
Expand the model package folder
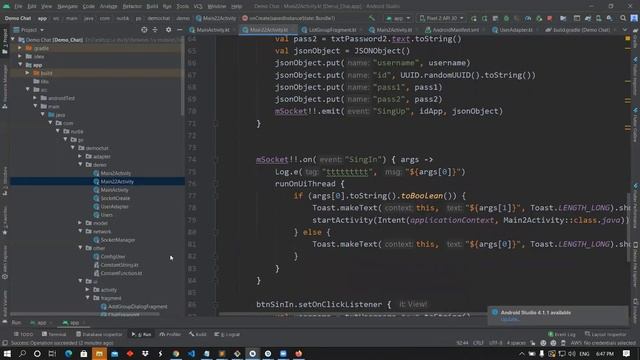[x=80, y=223]
